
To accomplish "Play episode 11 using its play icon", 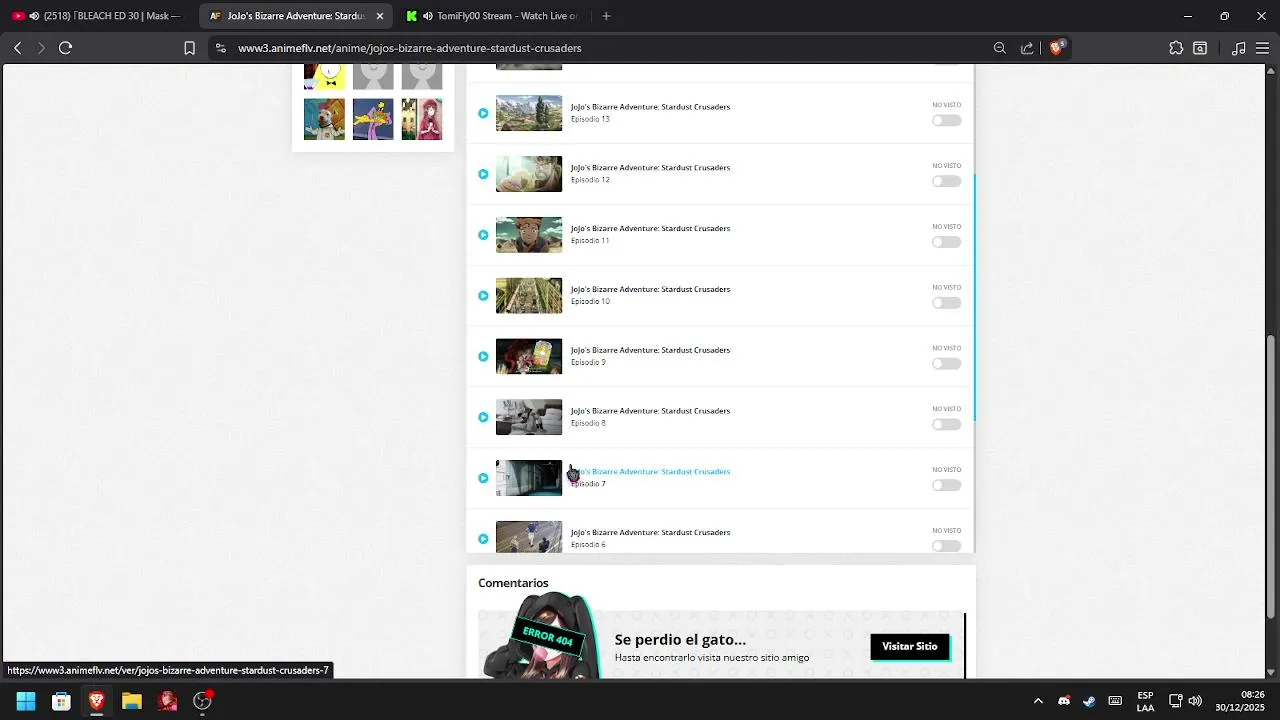I will click(483, 235).
